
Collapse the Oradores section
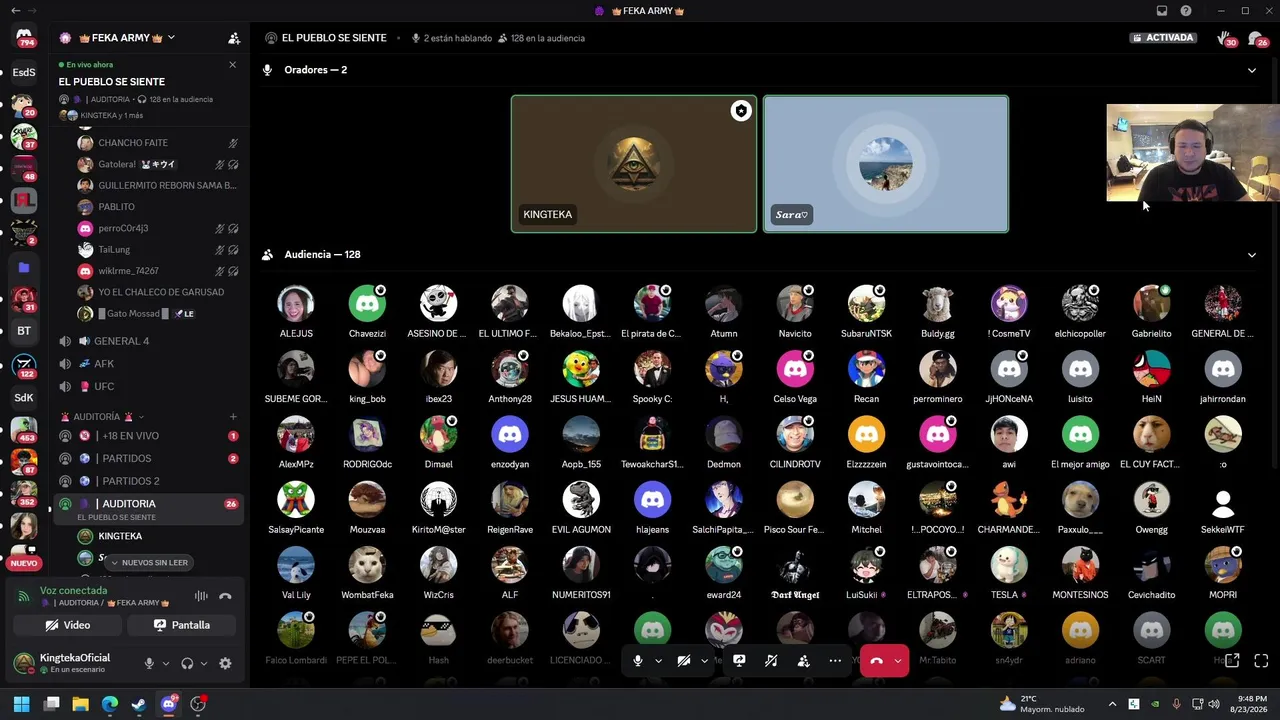pos(1251,70)
